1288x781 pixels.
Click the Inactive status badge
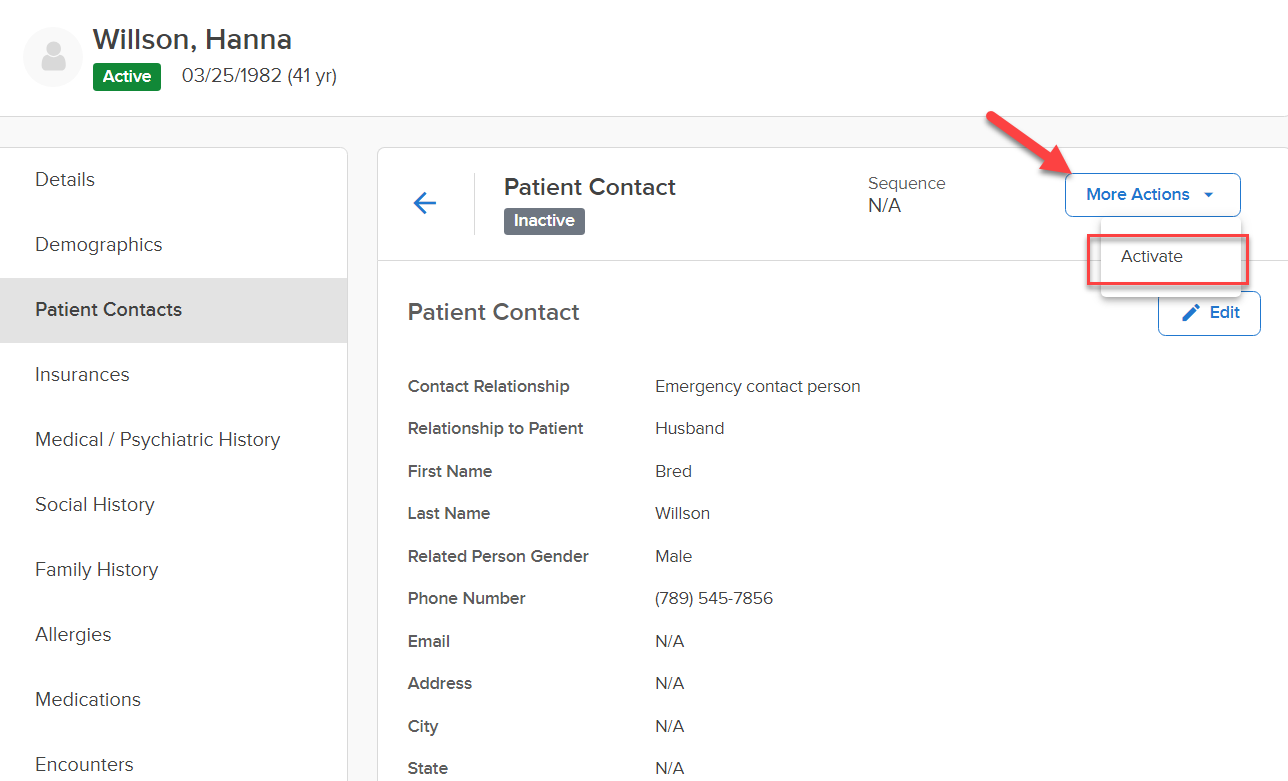(x=544, y=221)
